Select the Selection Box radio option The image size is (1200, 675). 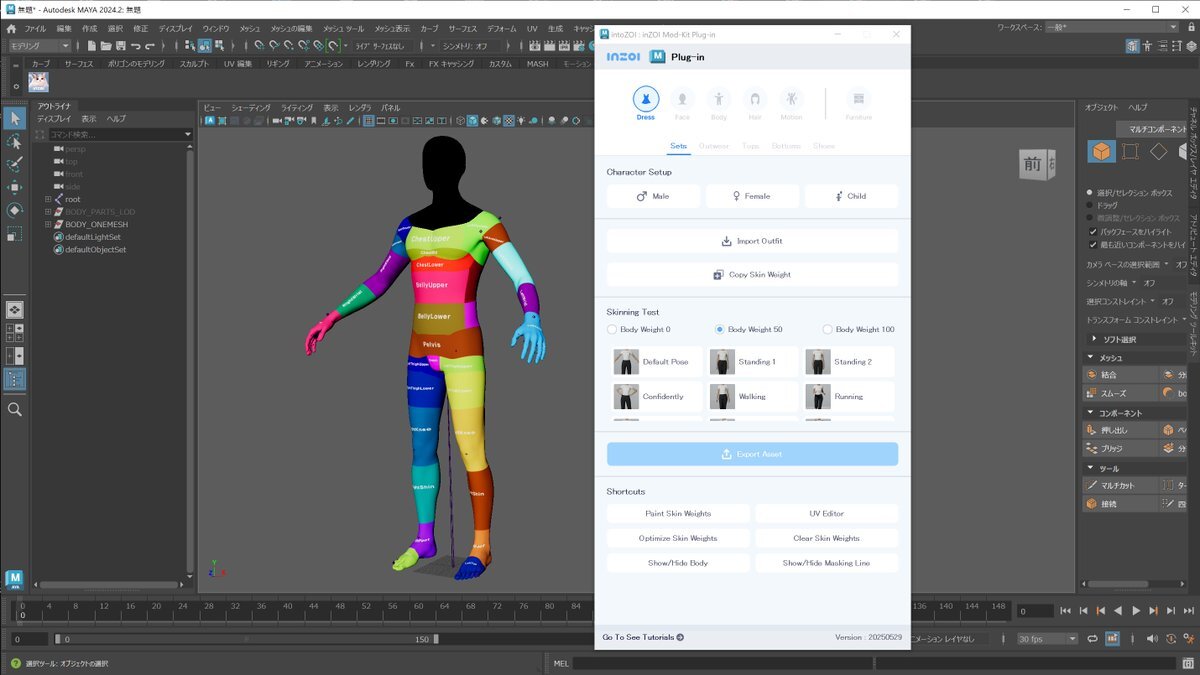tap(1090, 192)
